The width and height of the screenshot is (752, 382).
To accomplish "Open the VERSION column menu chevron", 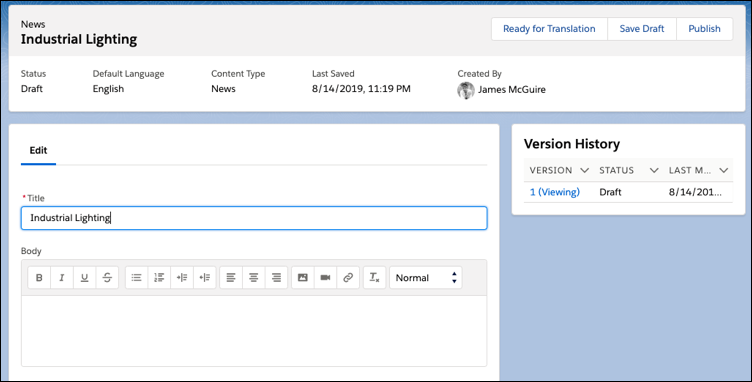I will point(584,171).
